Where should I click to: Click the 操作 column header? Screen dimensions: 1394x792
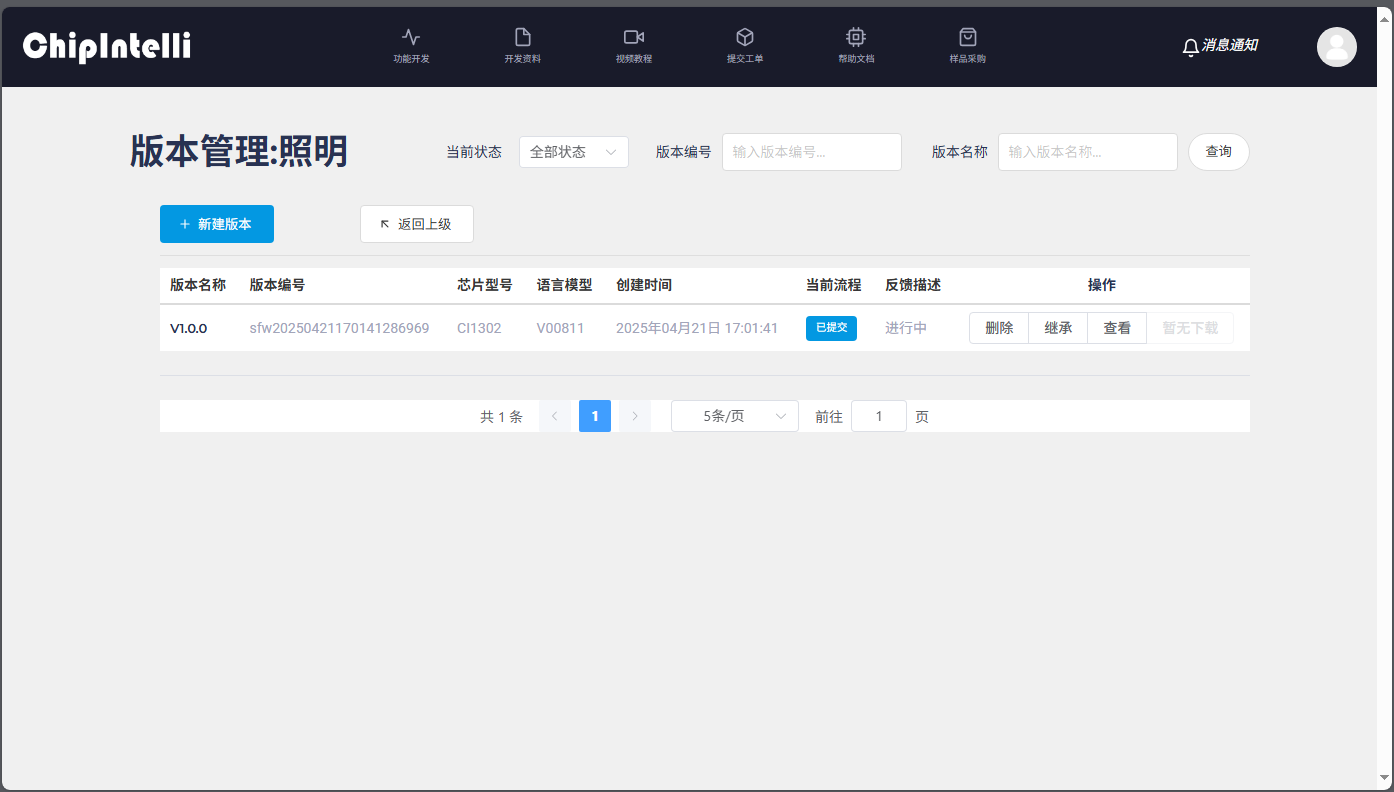[1102, 285]
